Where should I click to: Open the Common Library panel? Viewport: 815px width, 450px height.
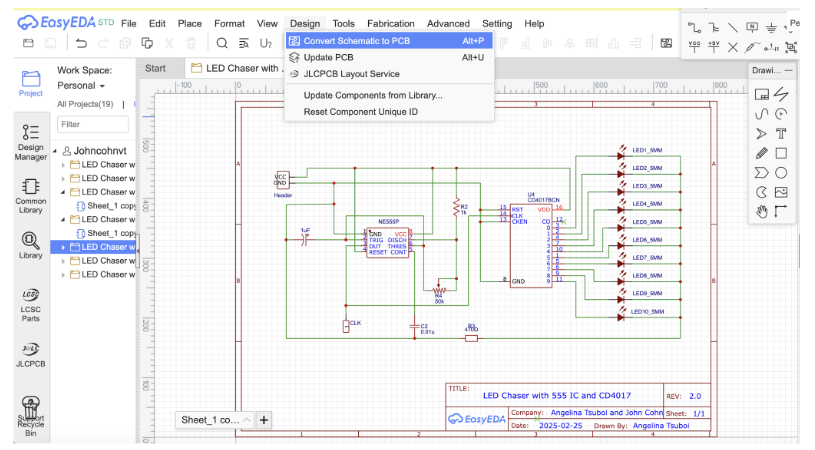(30, 194)
